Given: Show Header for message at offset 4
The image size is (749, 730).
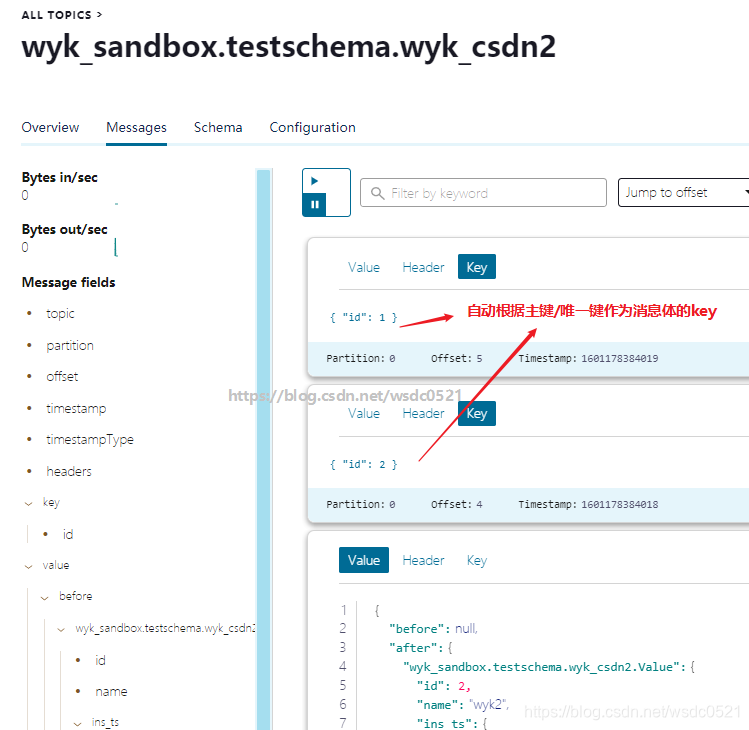Looking at the screenshot, I should [423, 413].
